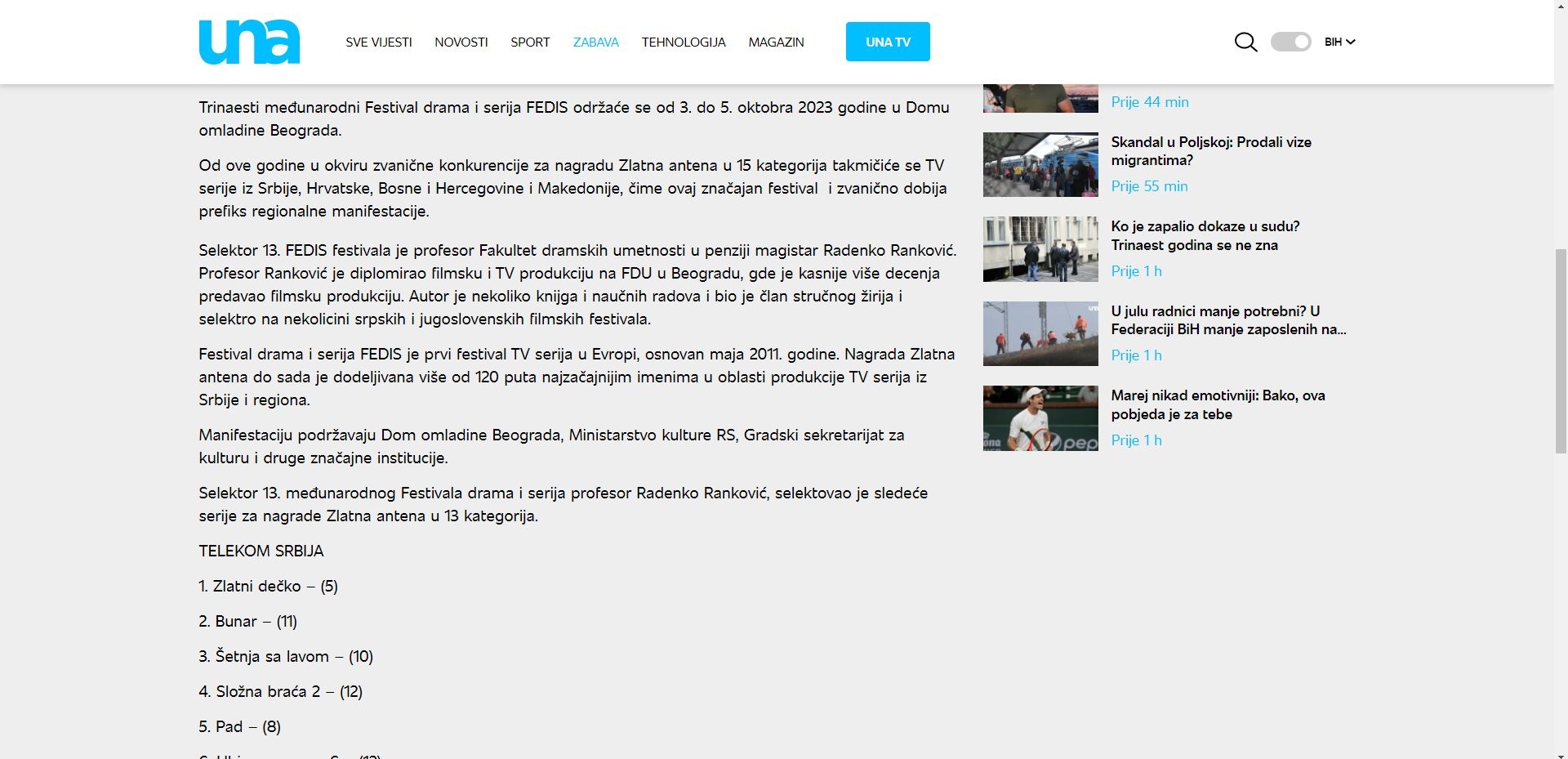Open the SPORT section
This screenshot has width=1568, height=759.
coord(530,42)
